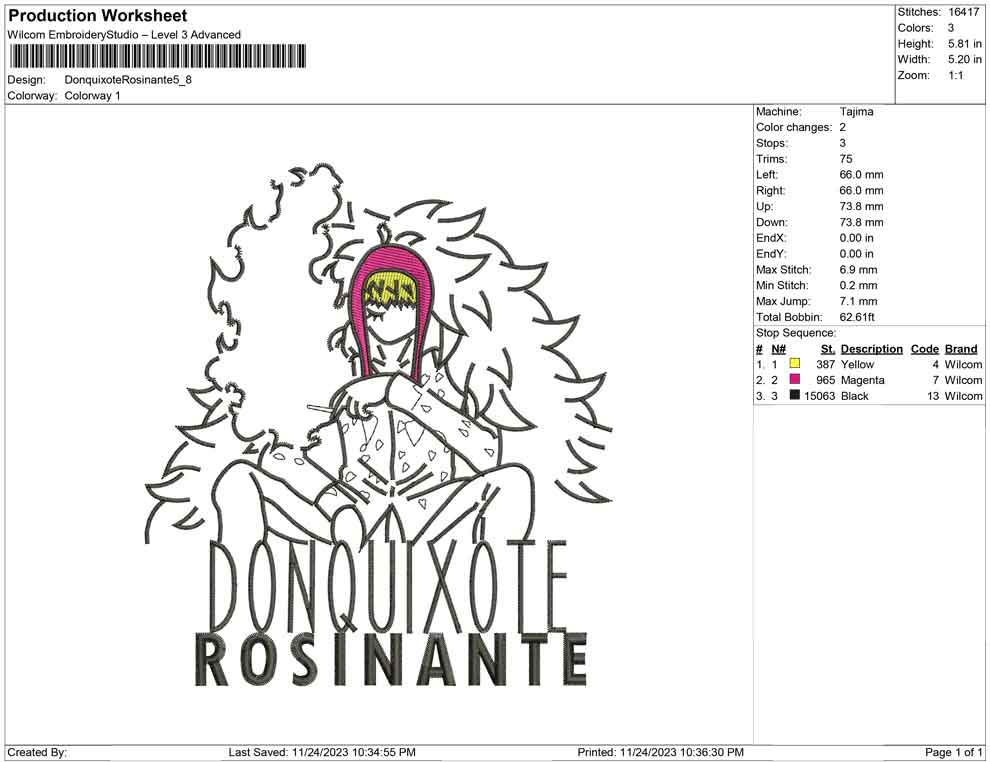Image resolution: width=990 pixels, height=762 pixels.
Task: Click the 'Description' column header
Action: pyautogui.click(x=872, y=349)
